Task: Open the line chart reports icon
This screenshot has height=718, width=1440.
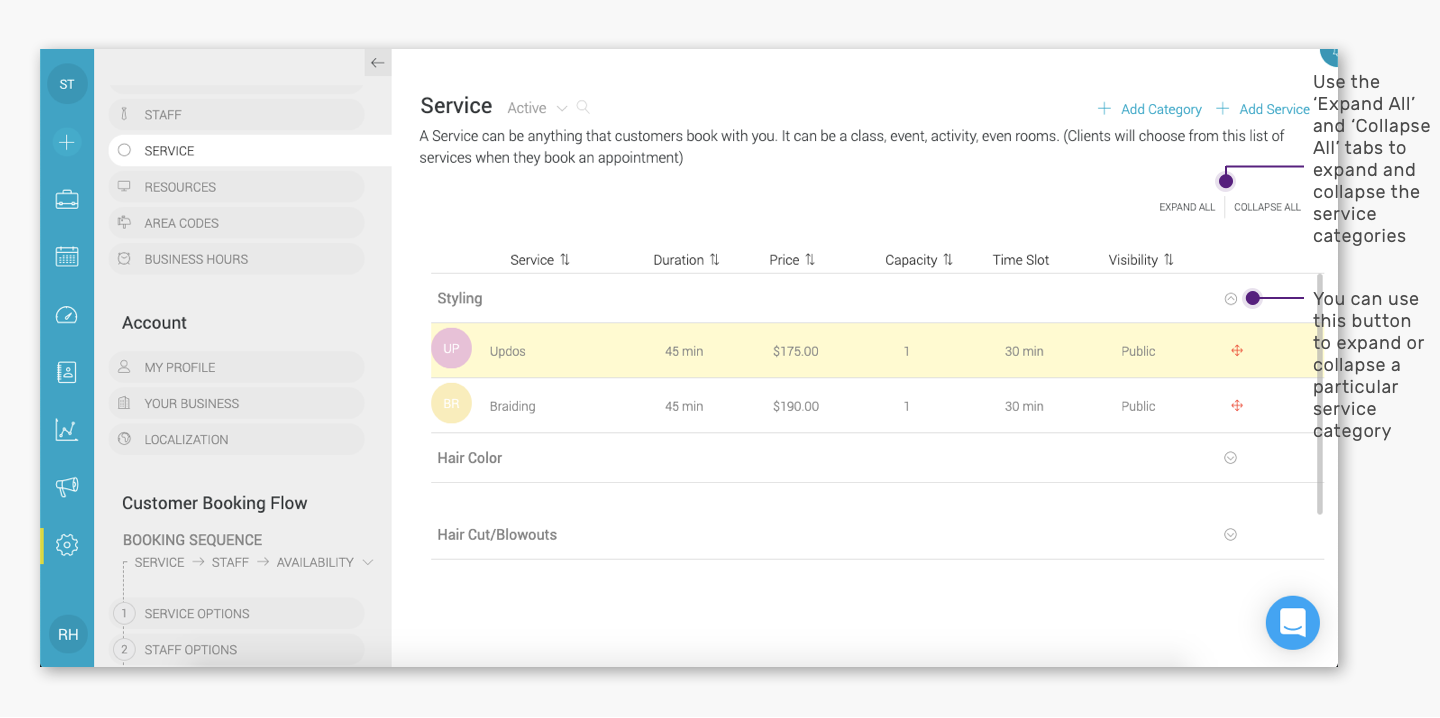Action: 67,430
